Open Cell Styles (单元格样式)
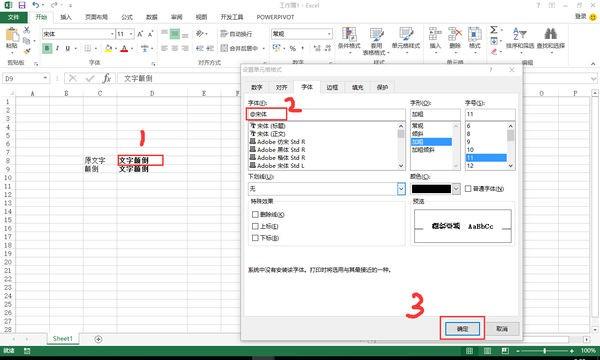 tap(406, 40)
